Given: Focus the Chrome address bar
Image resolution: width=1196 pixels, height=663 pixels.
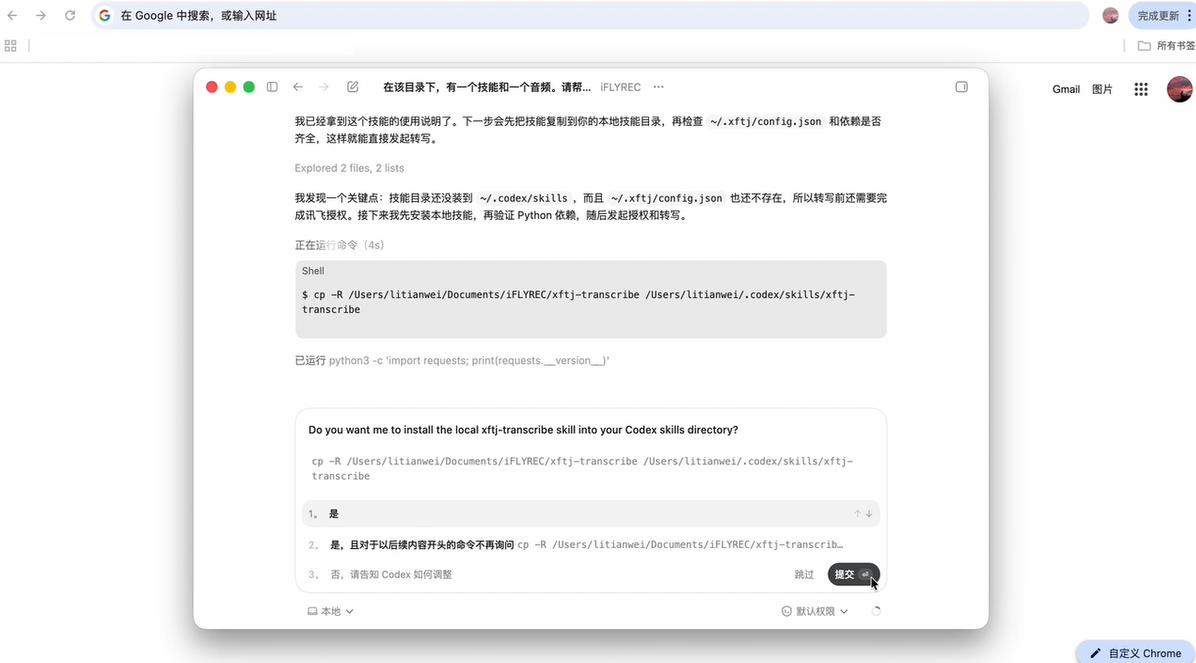Looking at the screenshot, I should (590, 15).
